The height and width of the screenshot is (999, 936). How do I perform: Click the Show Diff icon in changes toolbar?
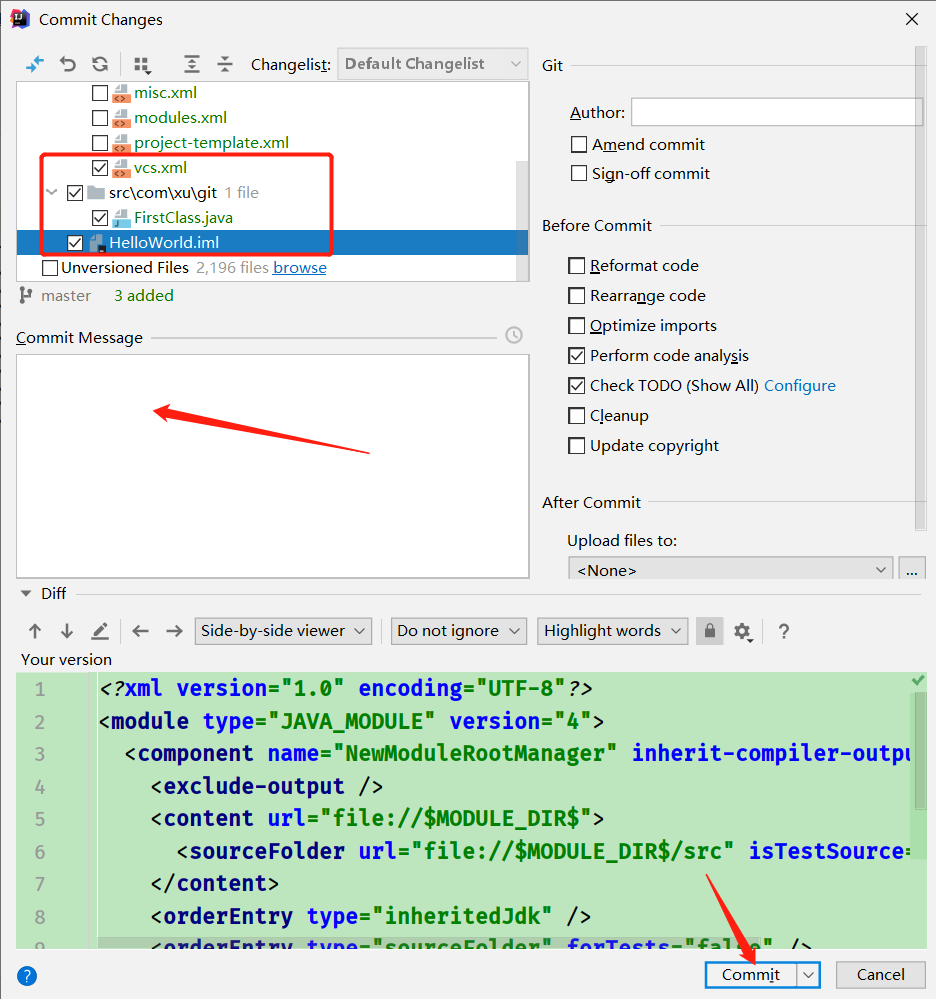(35, 64)
